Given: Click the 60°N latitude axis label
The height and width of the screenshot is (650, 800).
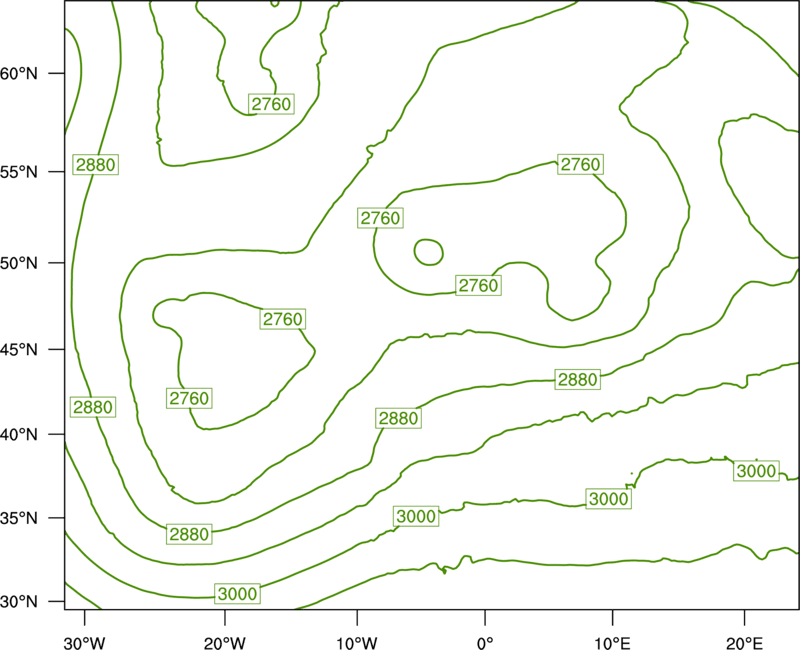Looking at the screenshot, I should pyautogui.click(x=19, y=73).
